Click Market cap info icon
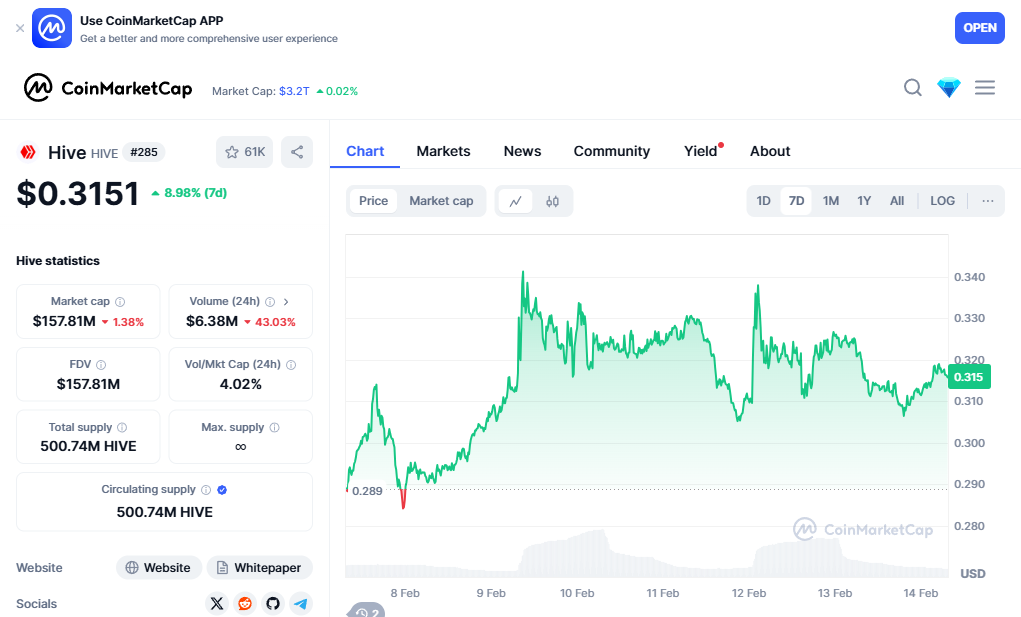The height and width of the screenshot is (617, 1021). click(120, 302)
